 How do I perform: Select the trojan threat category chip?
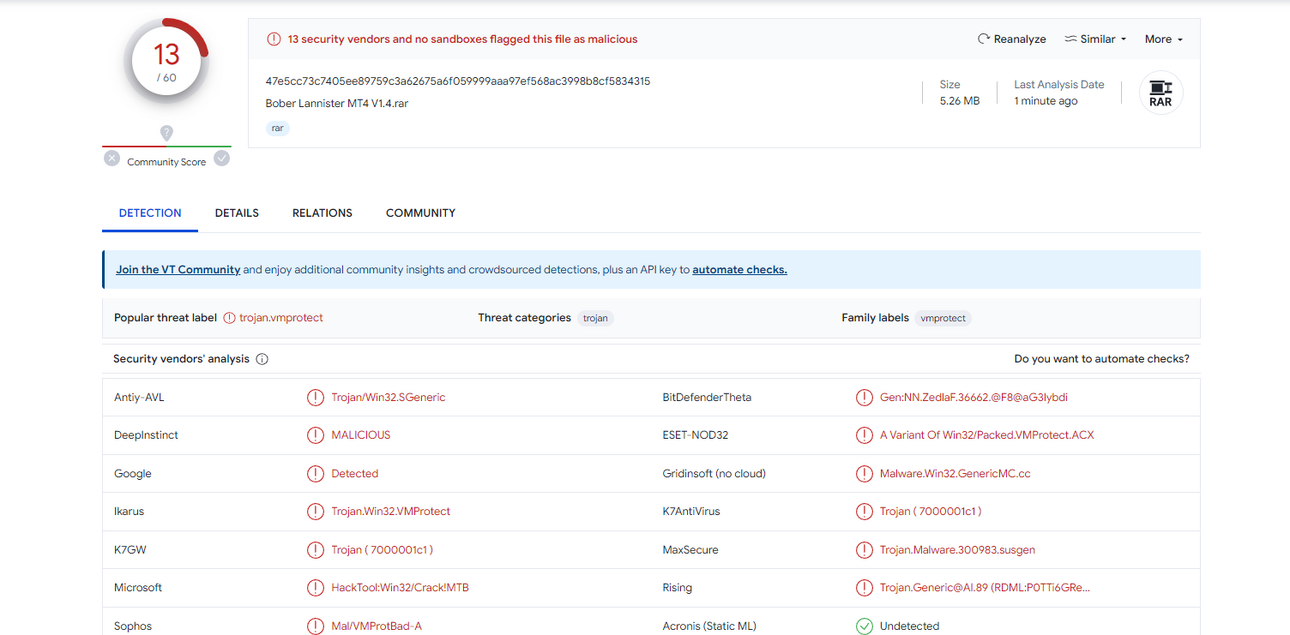(596, 318)
